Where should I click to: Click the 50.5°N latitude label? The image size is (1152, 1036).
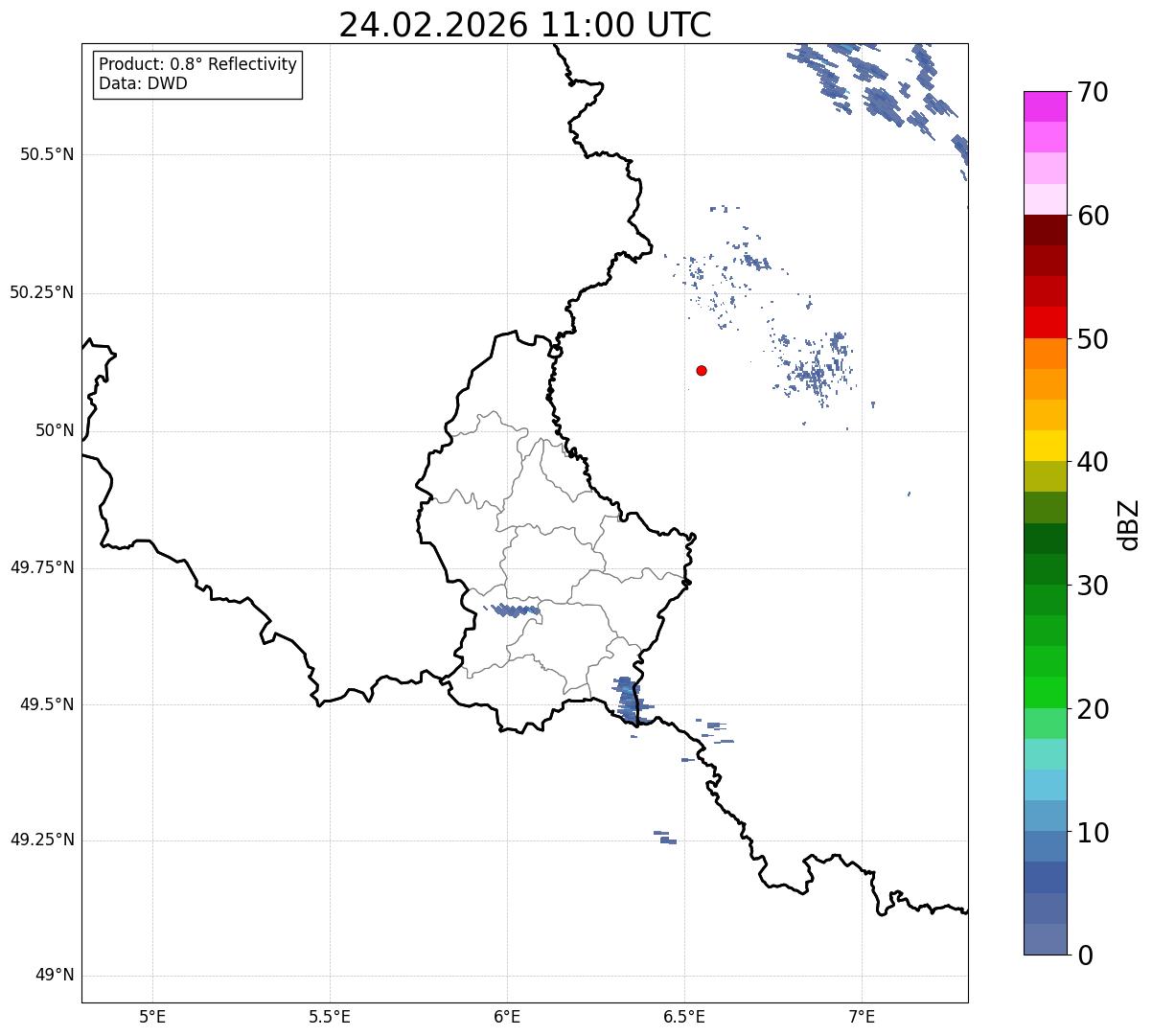coord(47,155)
